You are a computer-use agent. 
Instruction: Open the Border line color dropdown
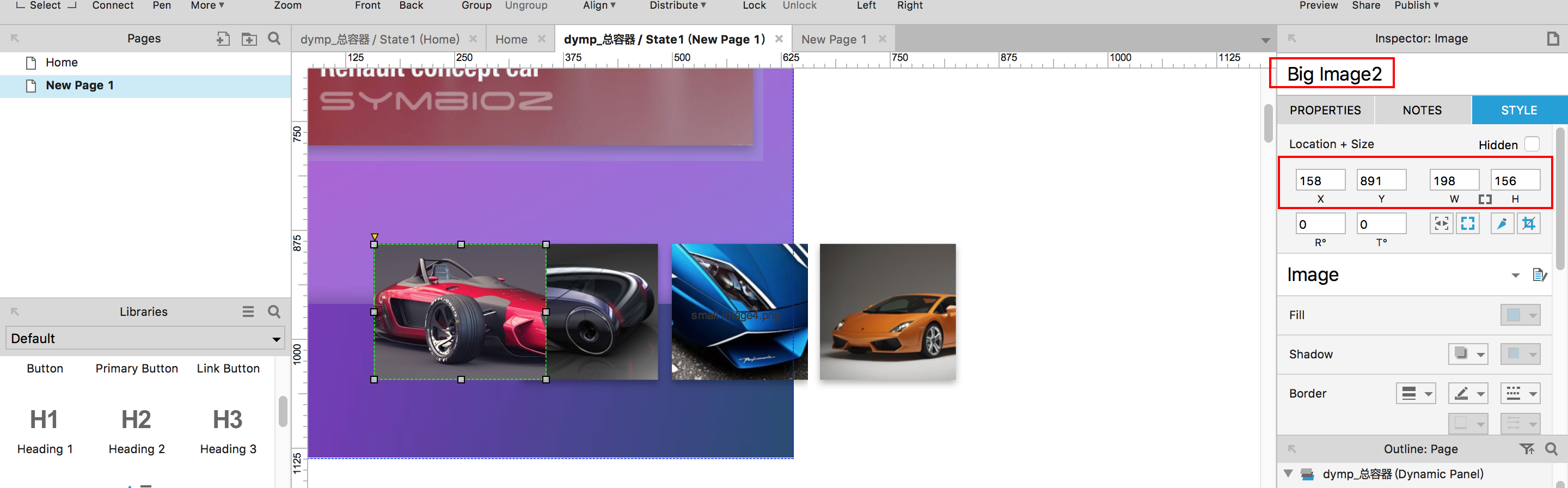[x=1468, y=394]
